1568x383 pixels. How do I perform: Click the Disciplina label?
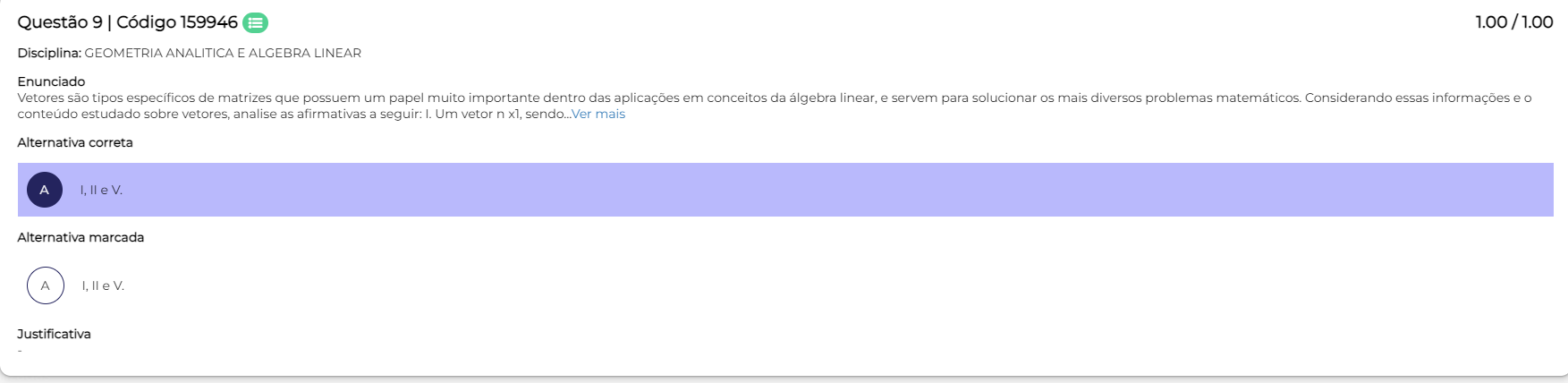pyautogui.click(x=49, y=54)
